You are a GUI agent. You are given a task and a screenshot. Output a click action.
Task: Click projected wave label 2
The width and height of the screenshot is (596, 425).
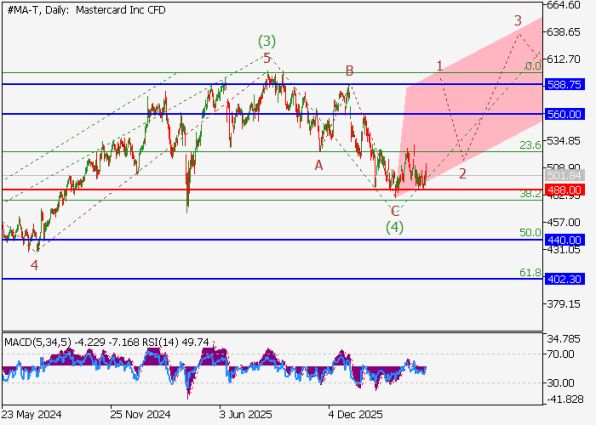(x=462, y=174)
